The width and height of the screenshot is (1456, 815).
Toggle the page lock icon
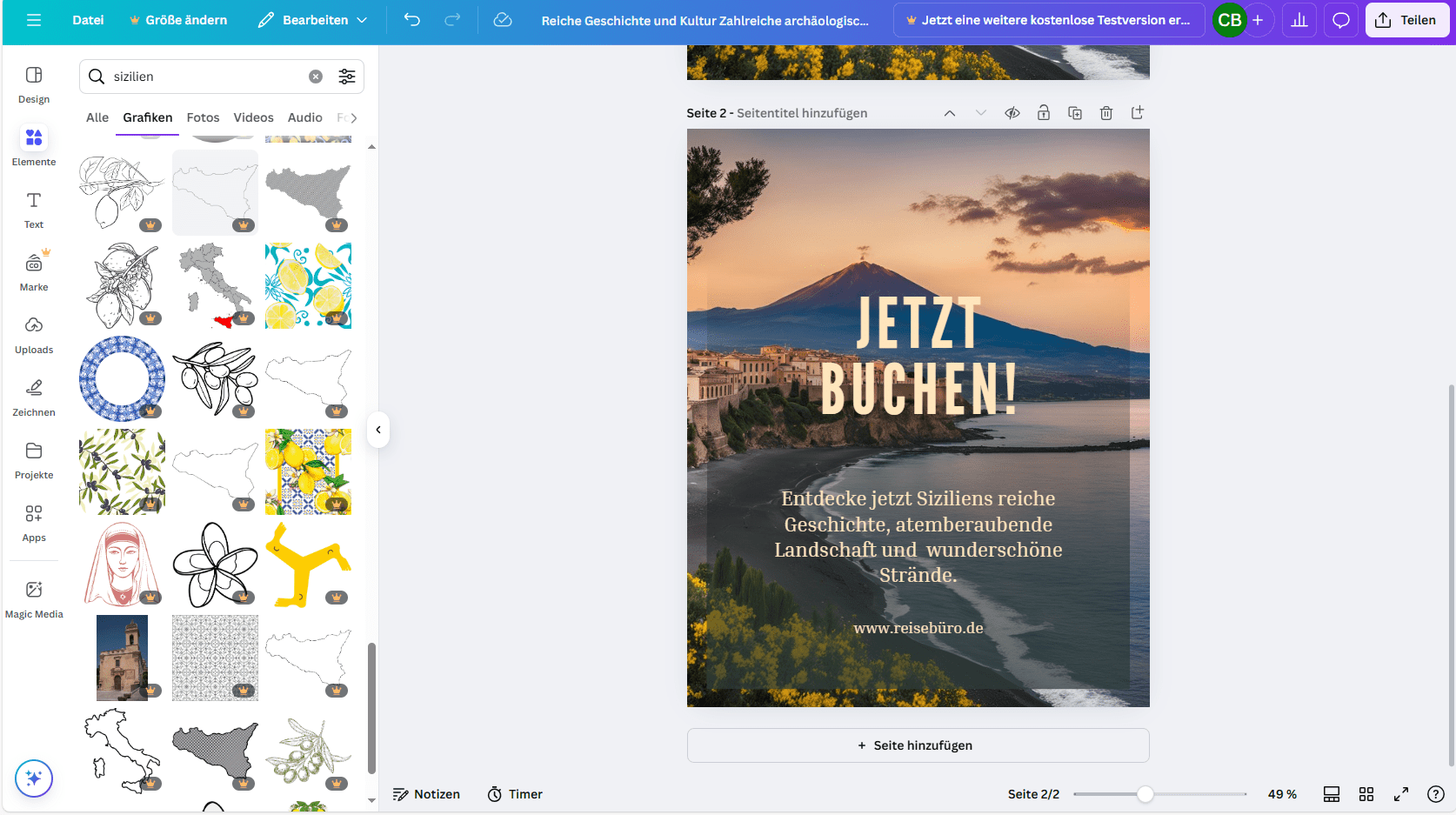pos(1044,113)
